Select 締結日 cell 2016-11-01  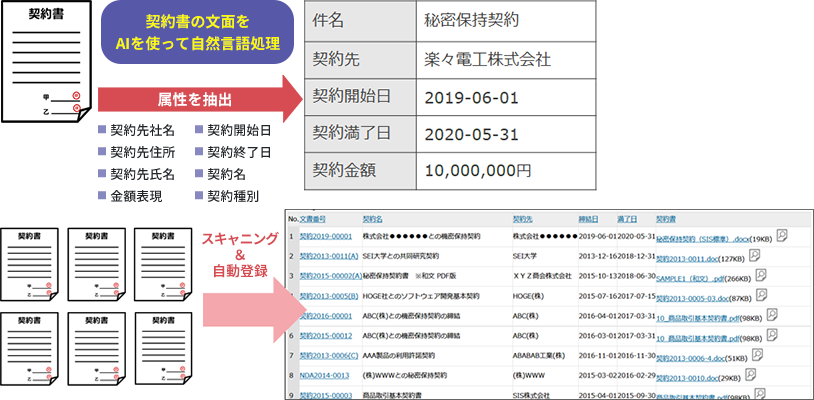point(598,356)
